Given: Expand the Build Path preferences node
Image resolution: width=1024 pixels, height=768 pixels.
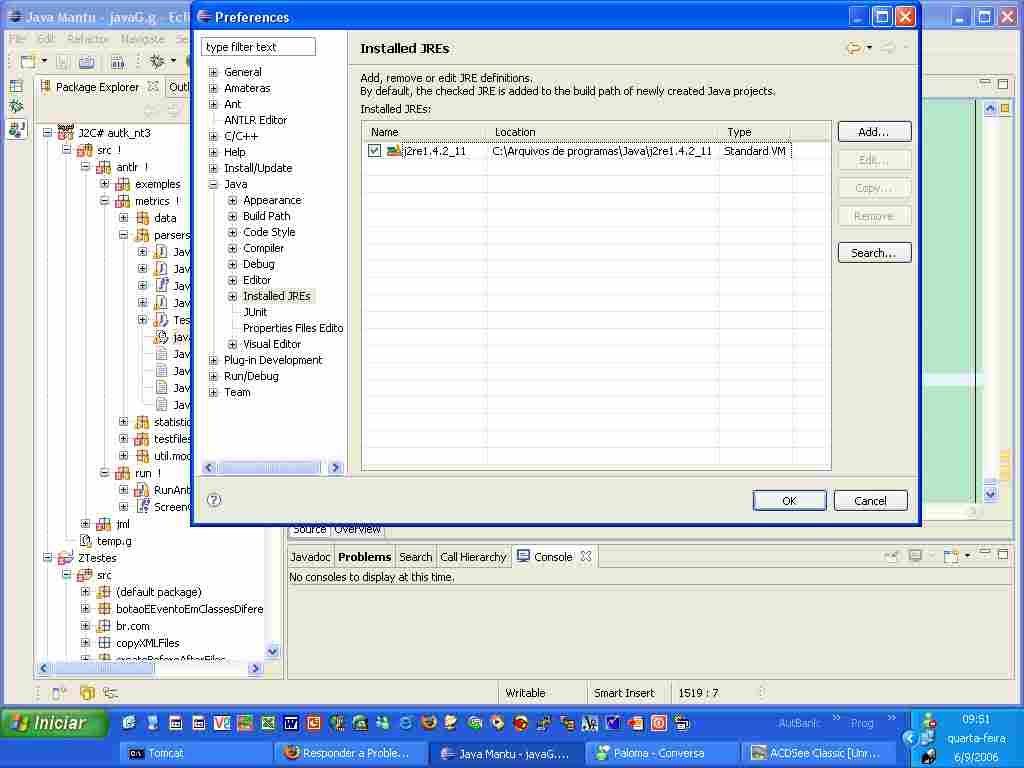Looking at the screenshot, I should tap(232, 216).
